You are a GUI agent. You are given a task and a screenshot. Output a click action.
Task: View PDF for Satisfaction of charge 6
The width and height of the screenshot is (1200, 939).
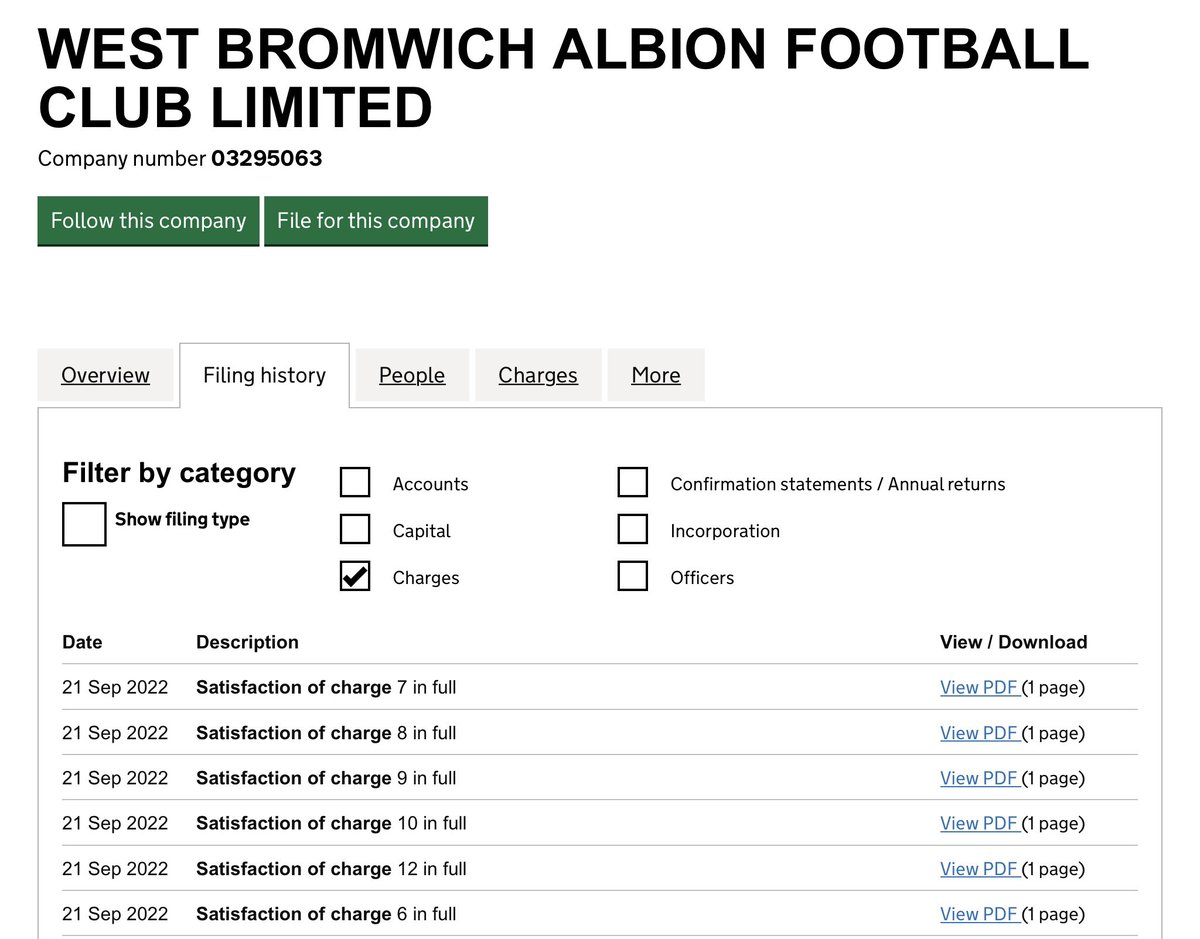tap(979, 913)
